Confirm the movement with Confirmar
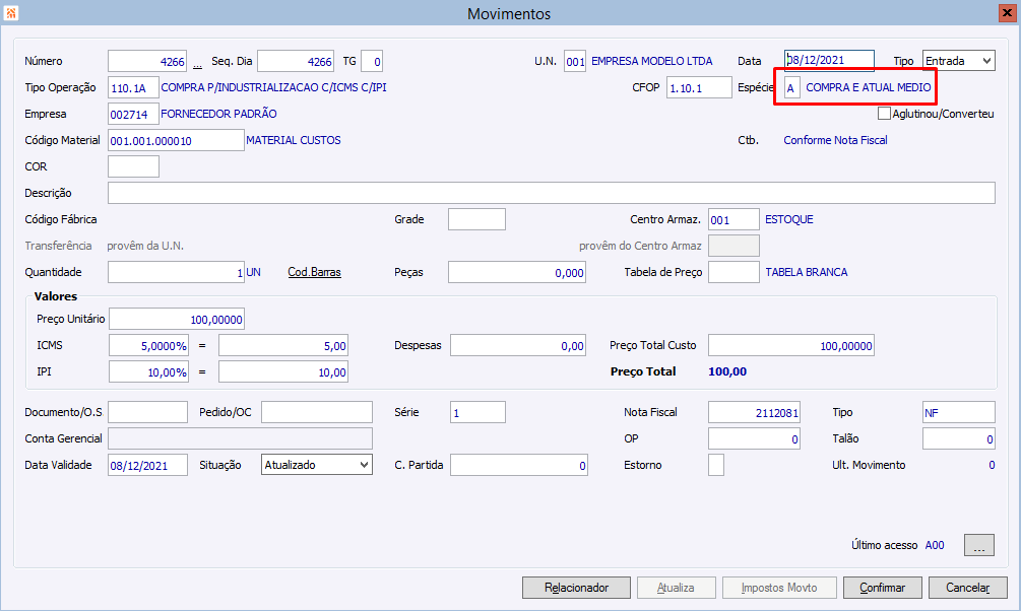Screen dimensions: 1021x611 (x=882, y=588)
